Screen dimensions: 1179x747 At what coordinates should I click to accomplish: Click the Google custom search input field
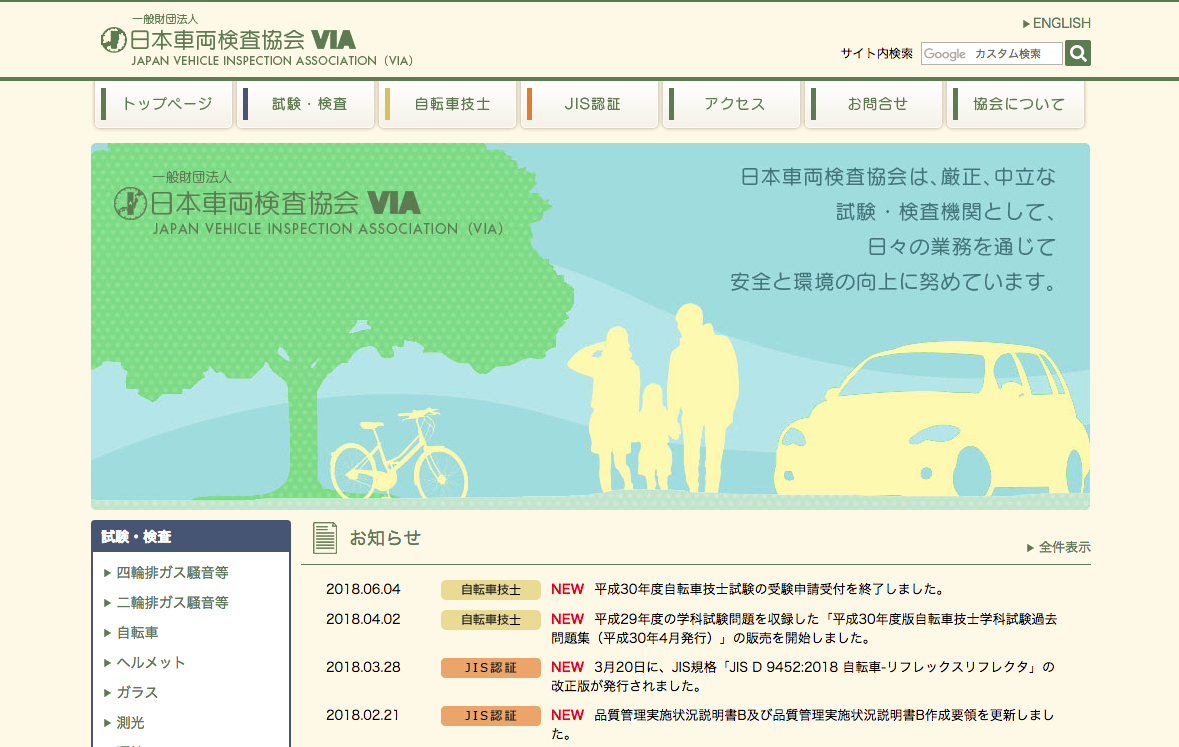(991, 54)
